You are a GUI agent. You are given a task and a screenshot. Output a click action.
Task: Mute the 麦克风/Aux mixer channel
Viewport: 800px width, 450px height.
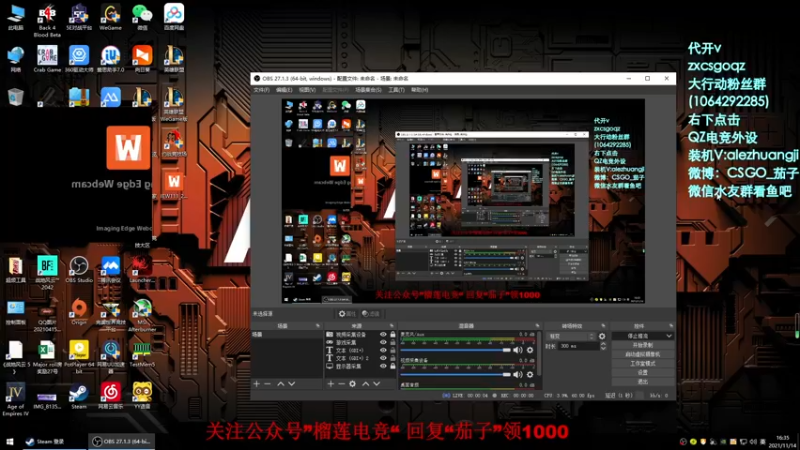coord(518,350)
